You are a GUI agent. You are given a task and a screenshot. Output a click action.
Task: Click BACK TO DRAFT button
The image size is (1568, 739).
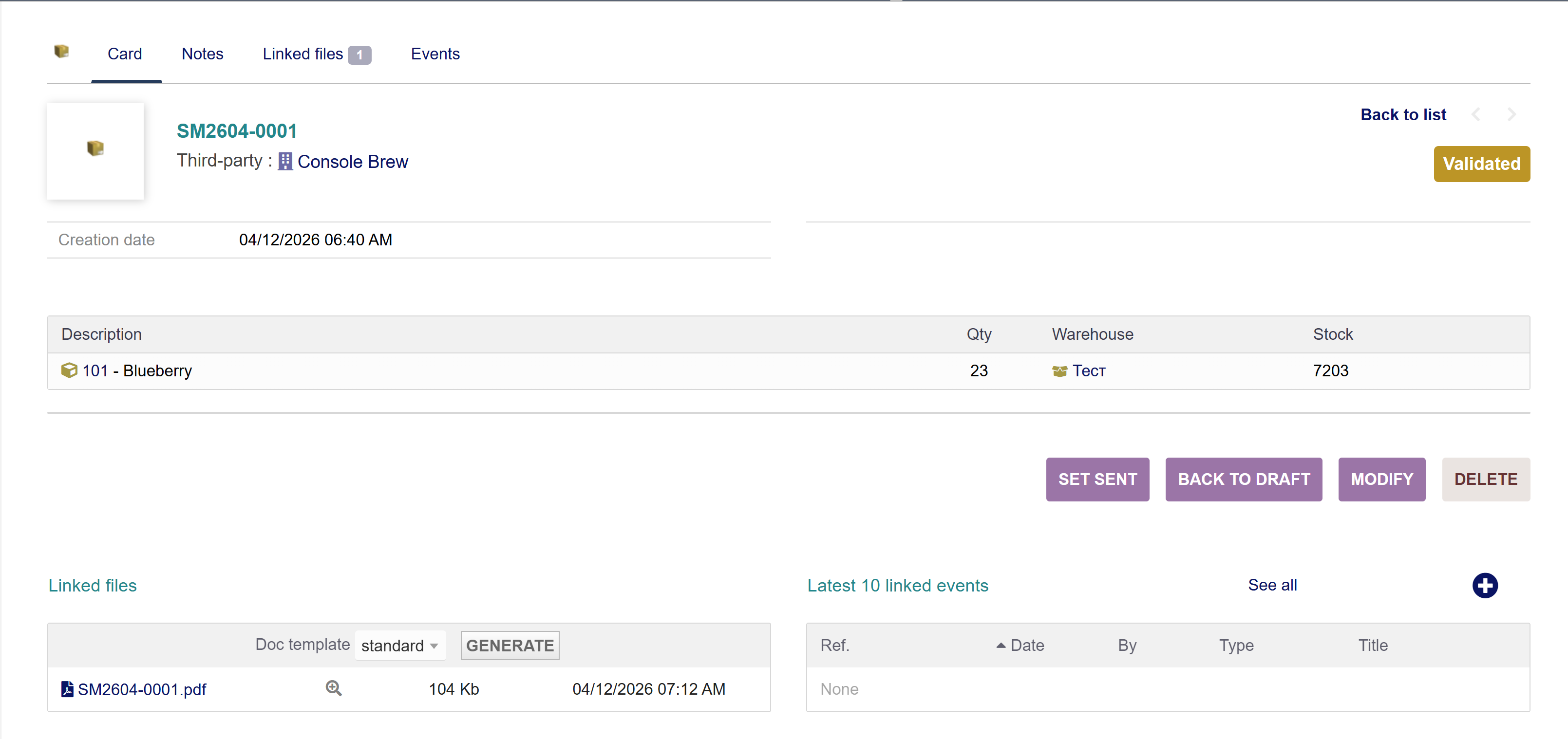click(1243, 480)
